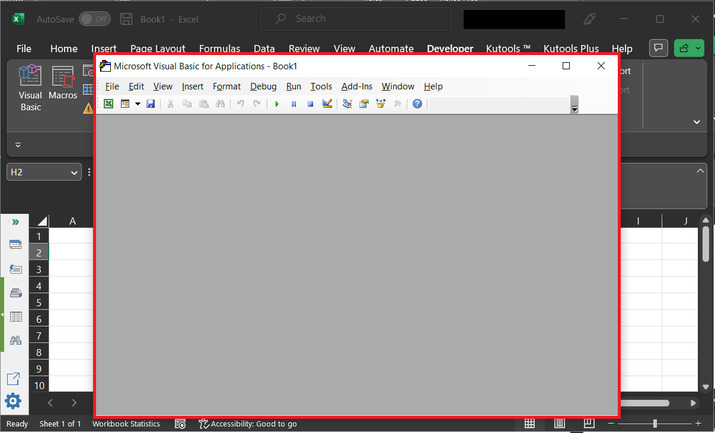Switch to Kutools Plus tab
This screenshot has width=715, height=433.
click(x=571, y=49)
